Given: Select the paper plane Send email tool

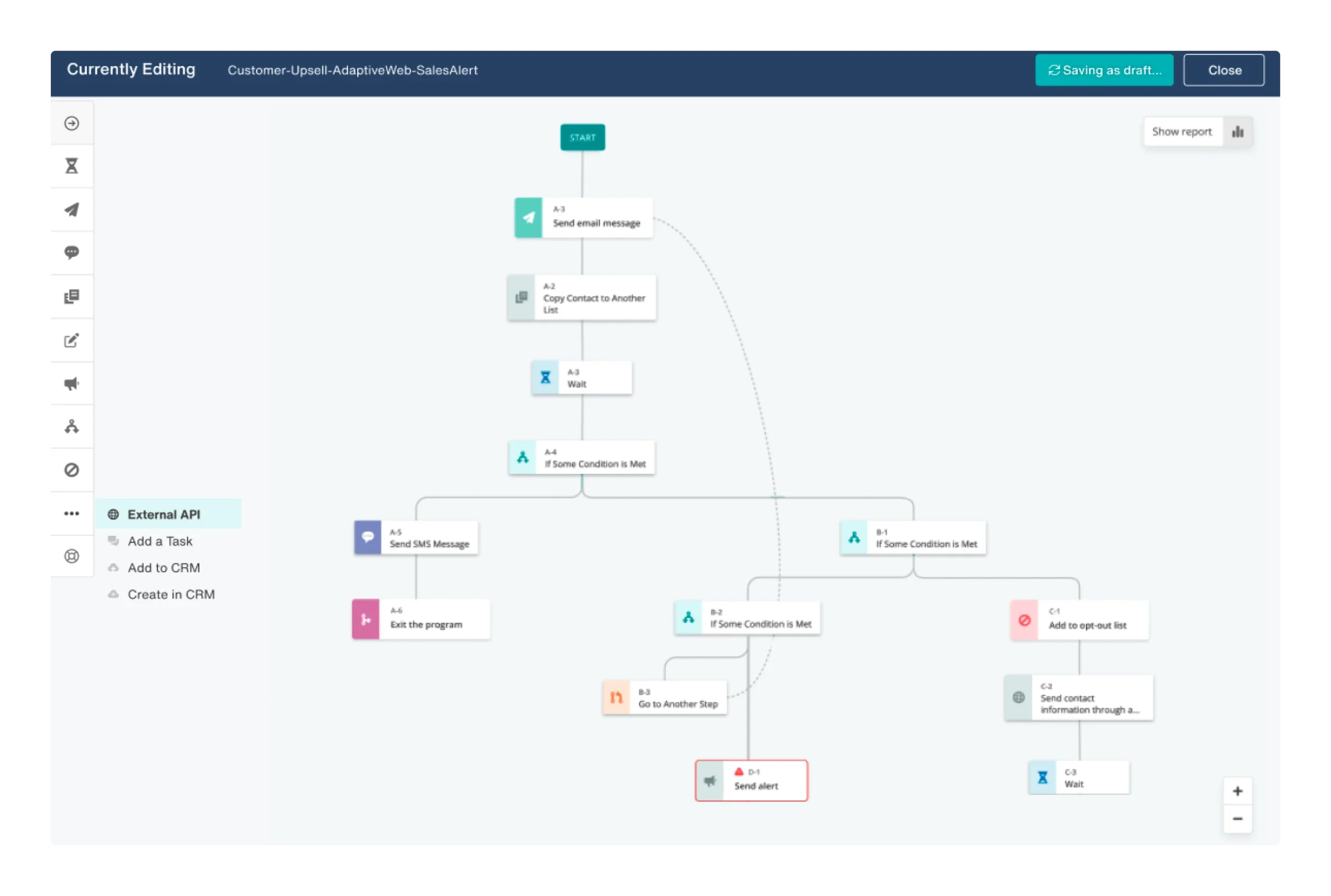Looking at the screenshot, I should point(71,210).
